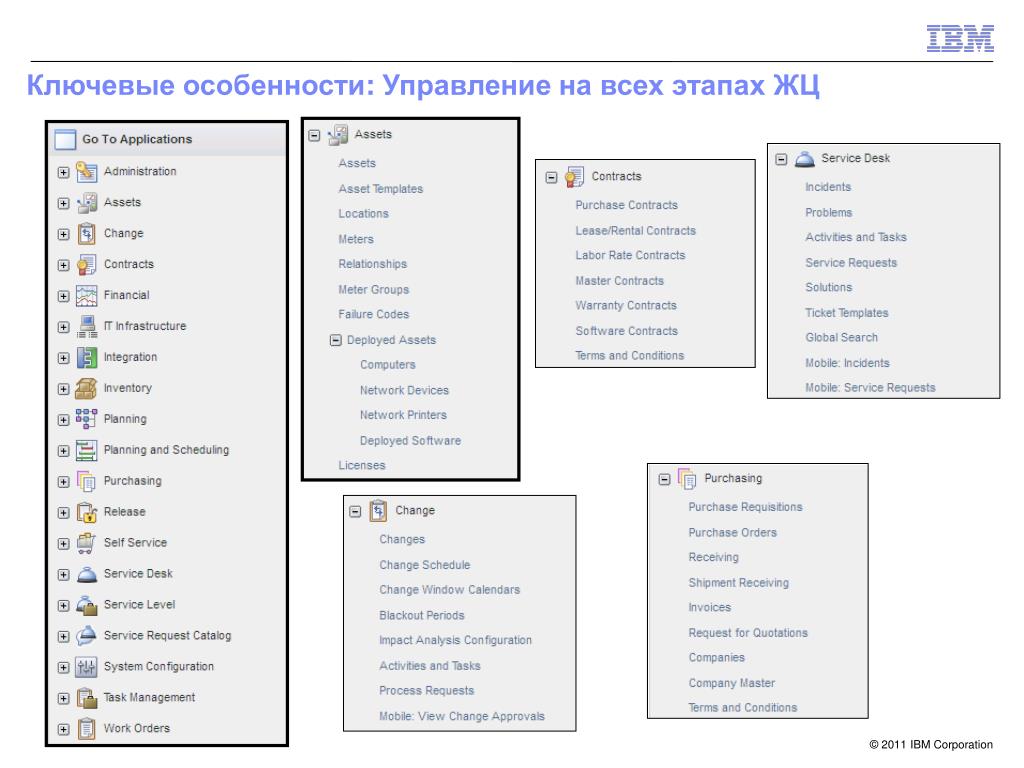Open Ticket Templates

[846, 313]
